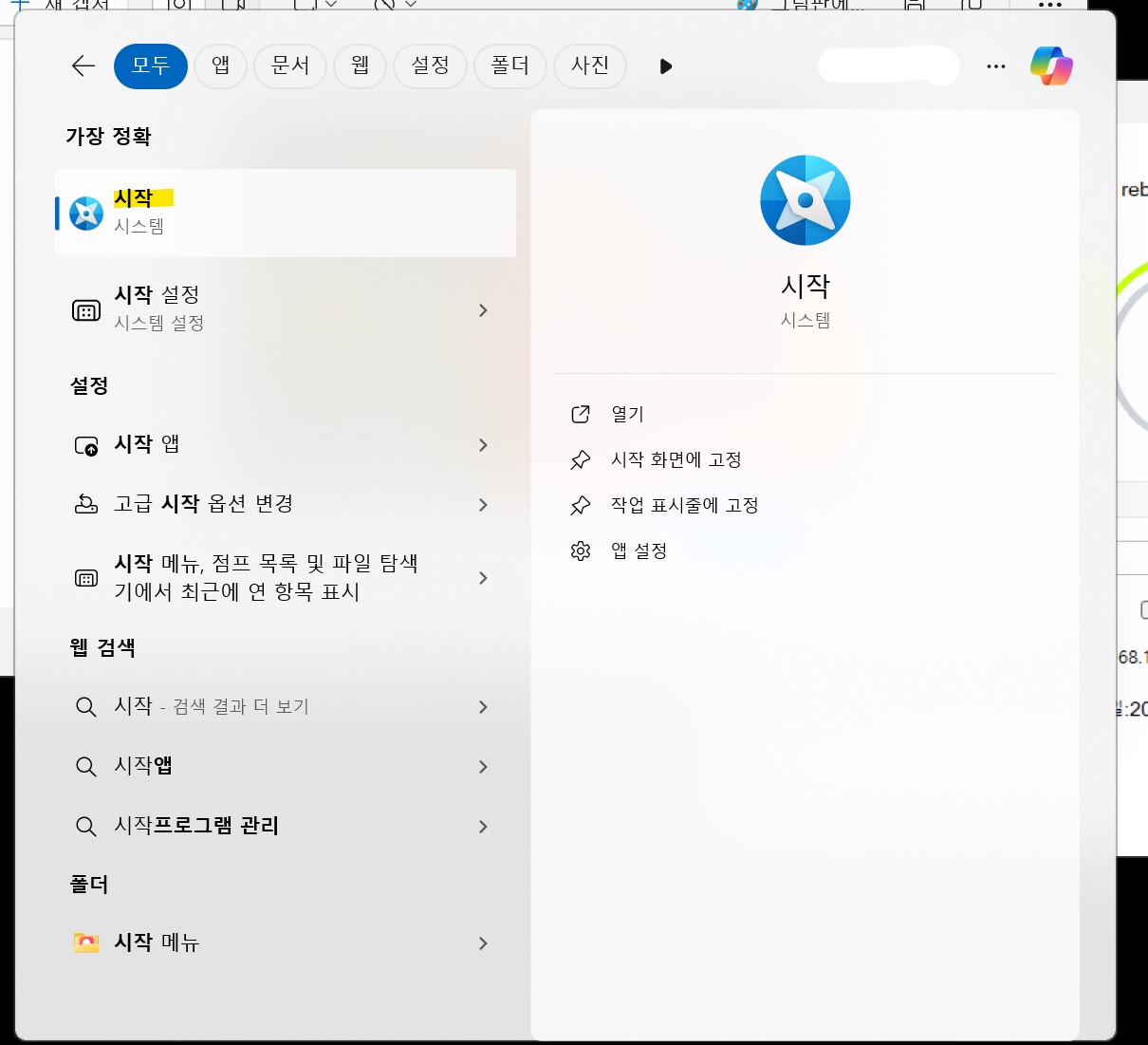This screenshot has height=1045, width=1148.
Task: Open 고급 시작 옵션 변경 result
Action: point(286,504)
